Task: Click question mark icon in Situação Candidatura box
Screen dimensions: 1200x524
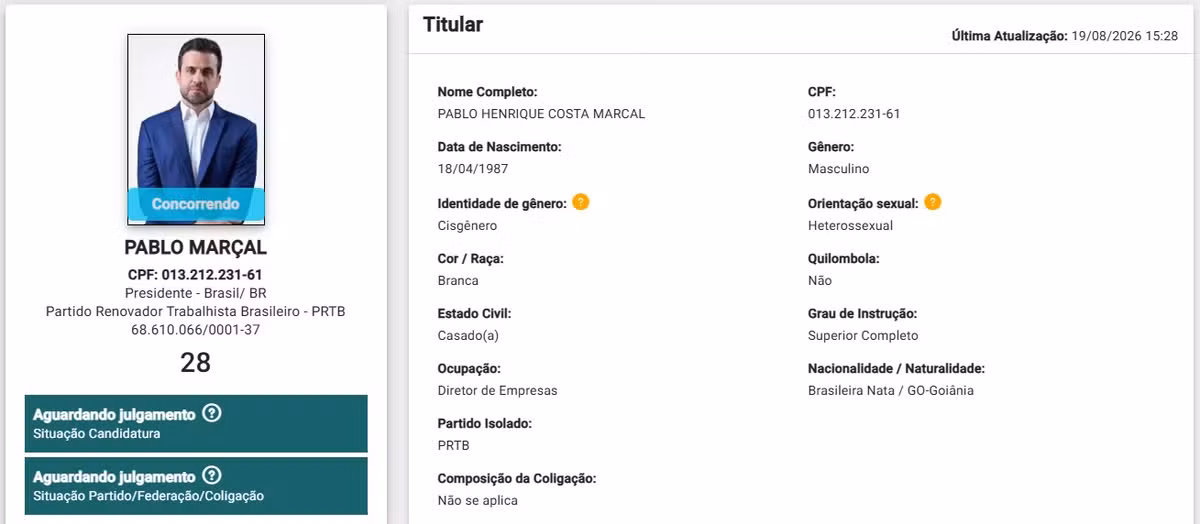Action: [211, 413]
